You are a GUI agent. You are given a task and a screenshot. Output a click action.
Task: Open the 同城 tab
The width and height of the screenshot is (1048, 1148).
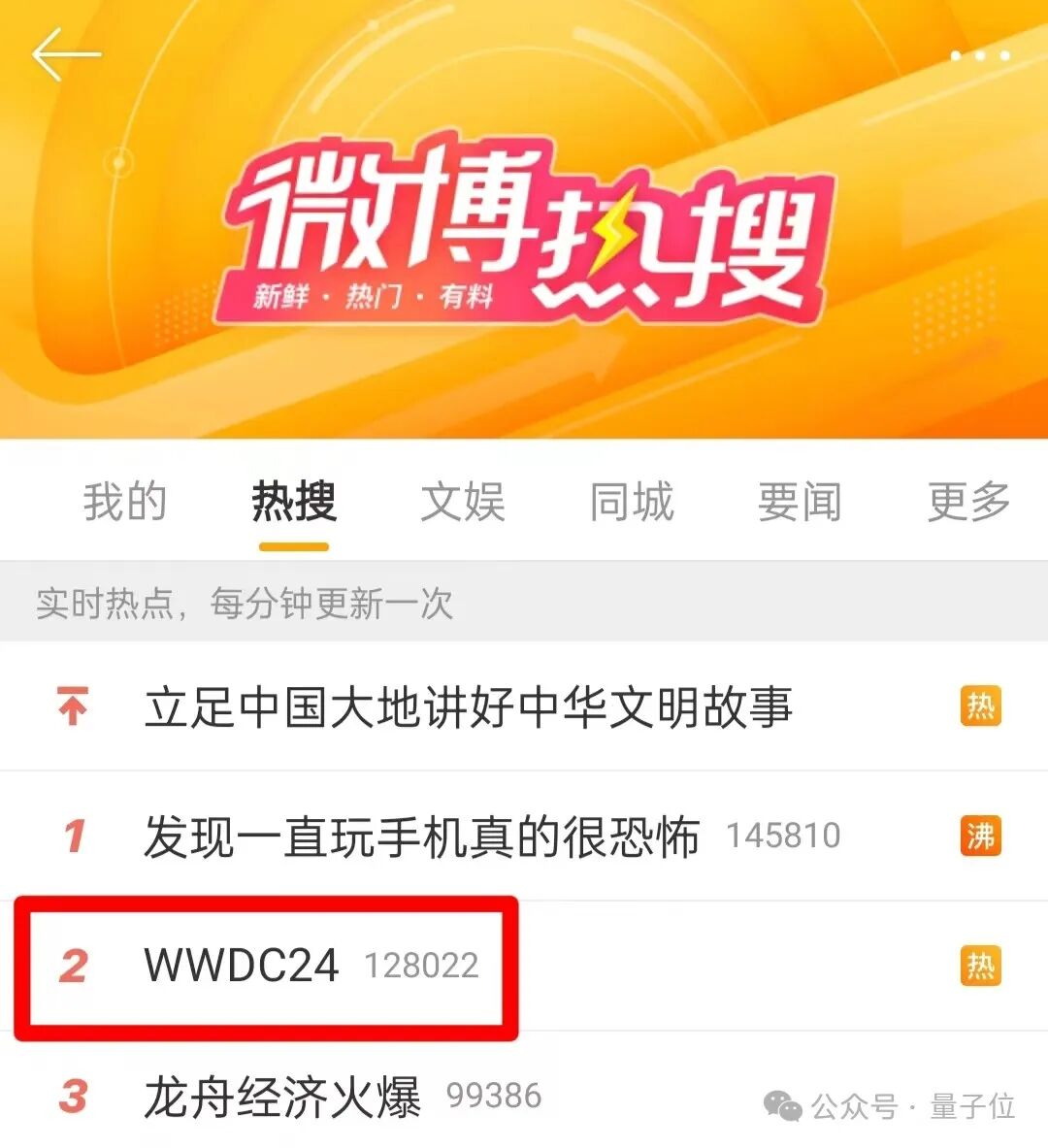pos(632,503)
